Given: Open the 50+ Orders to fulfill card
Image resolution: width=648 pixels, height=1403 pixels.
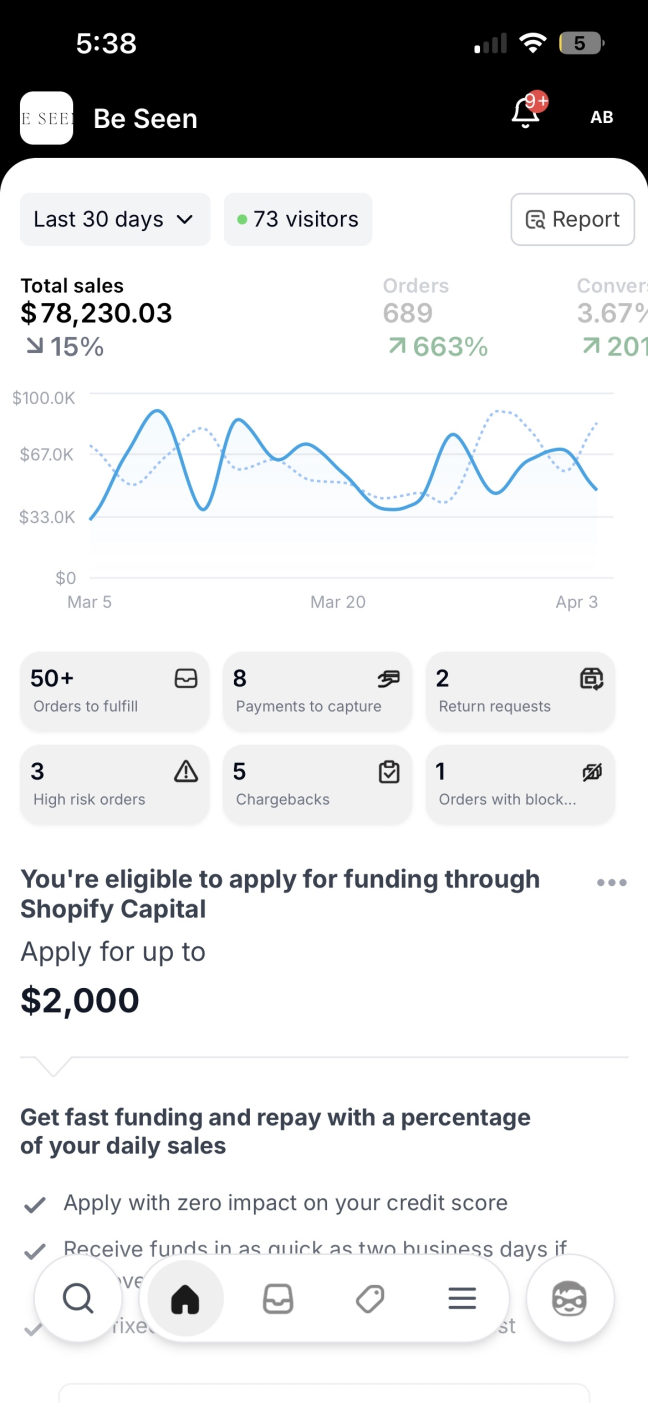Looking at the screenshot, I should pyautogui.click(x=114, y=691).
